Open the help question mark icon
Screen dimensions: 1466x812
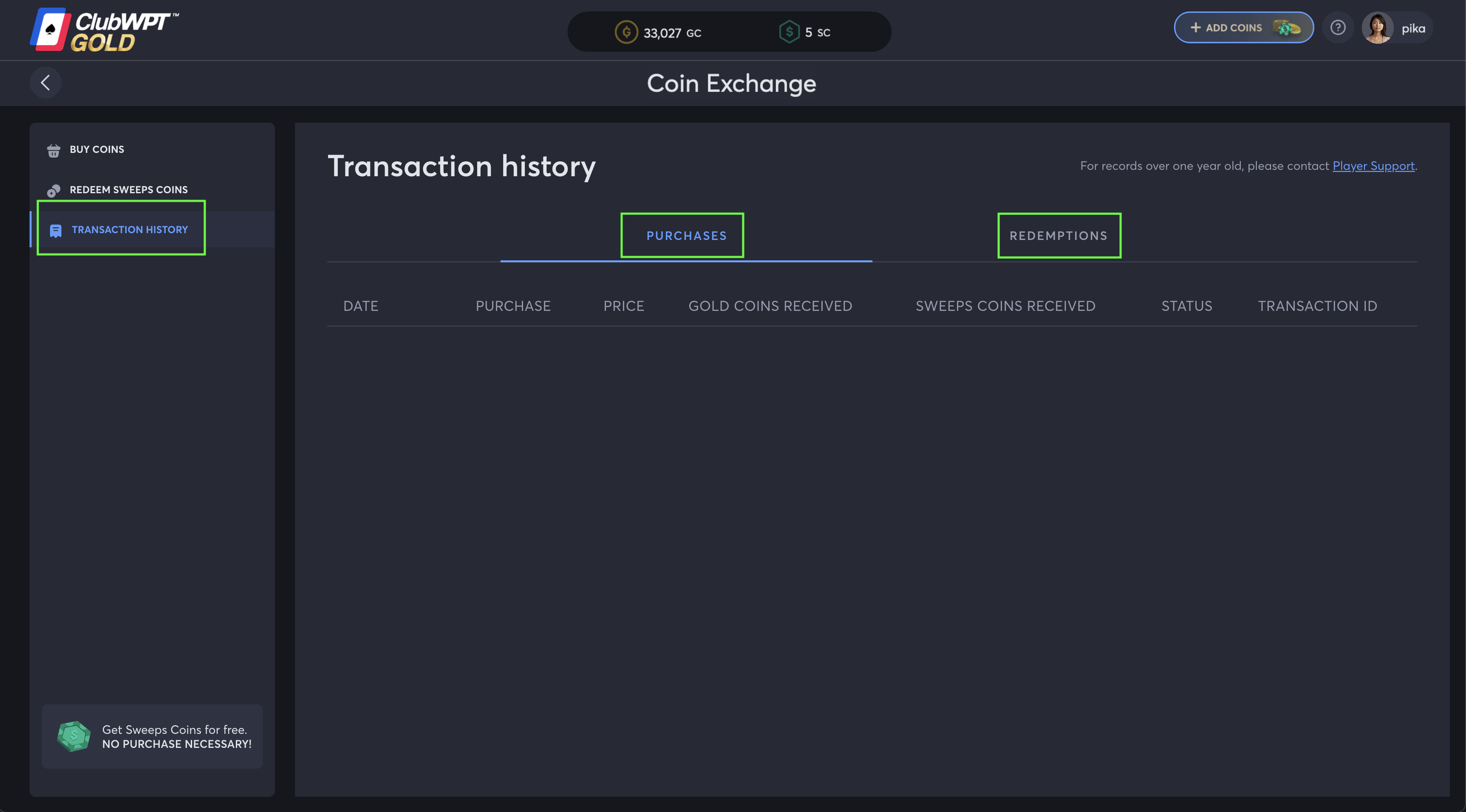[x=1337, y=28]
